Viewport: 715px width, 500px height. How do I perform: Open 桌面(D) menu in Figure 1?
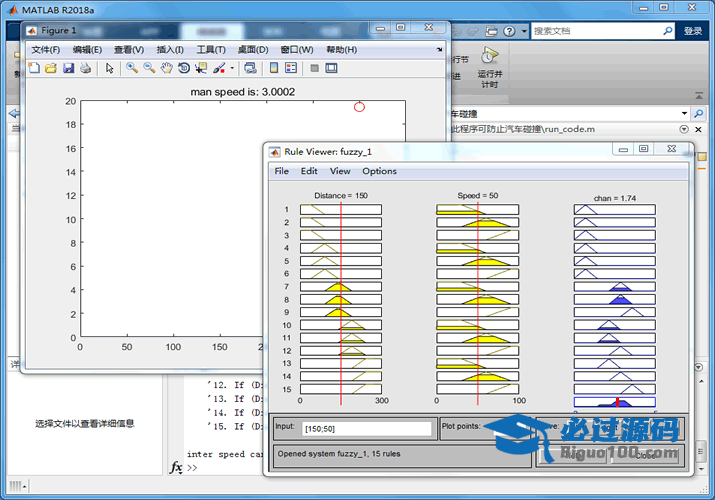point(253,50)
